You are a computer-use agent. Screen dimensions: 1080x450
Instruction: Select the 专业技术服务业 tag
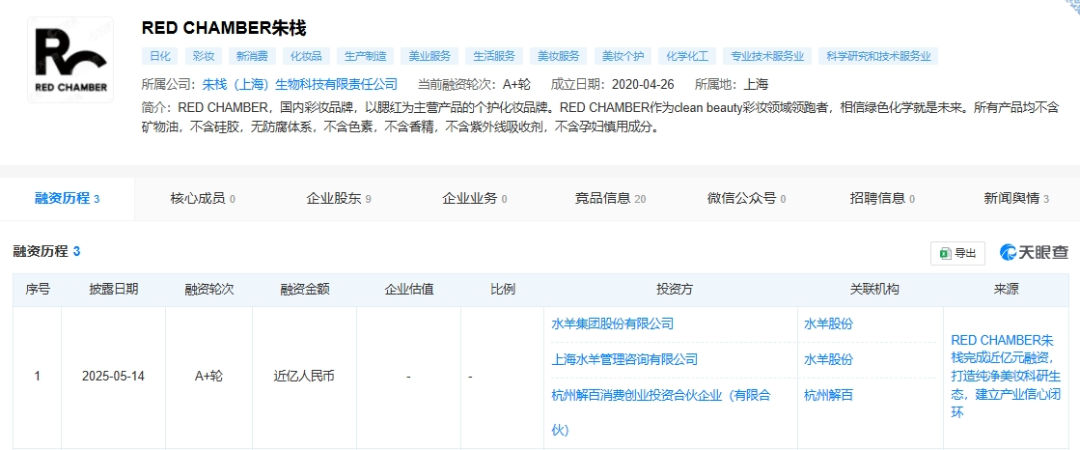tap(767, 57)
